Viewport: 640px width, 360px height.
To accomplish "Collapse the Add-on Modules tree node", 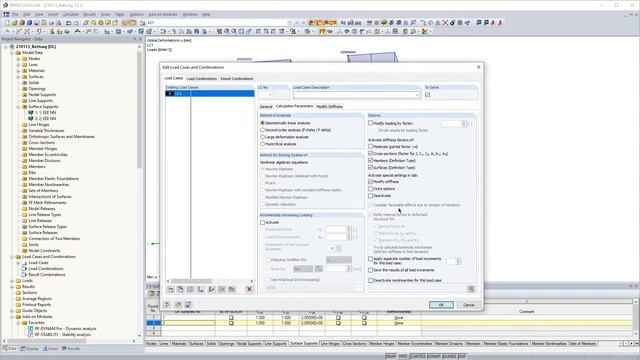I will tap(12, 317).
